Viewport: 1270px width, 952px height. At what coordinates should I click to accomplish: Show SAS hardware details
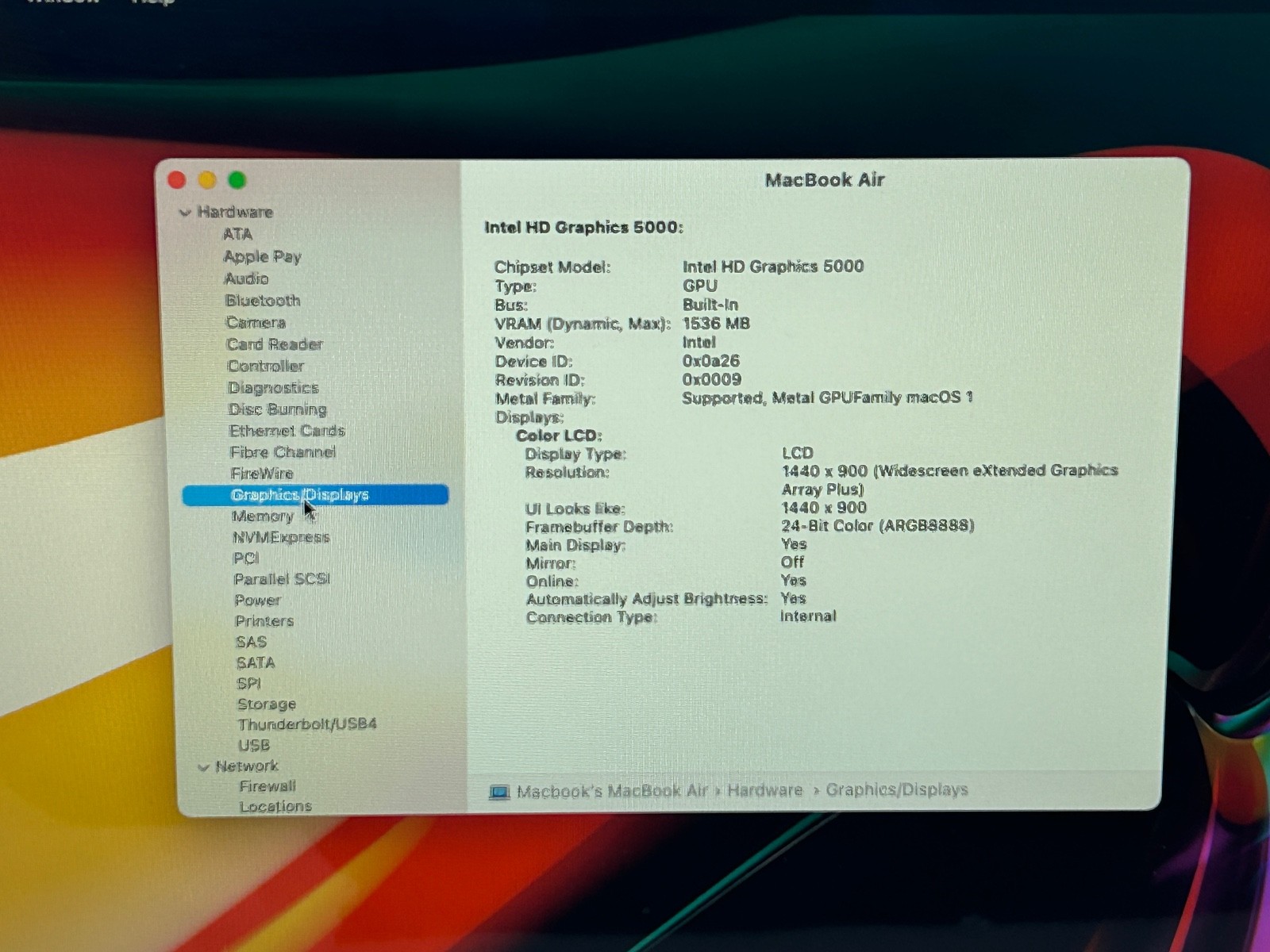[251, 642]
